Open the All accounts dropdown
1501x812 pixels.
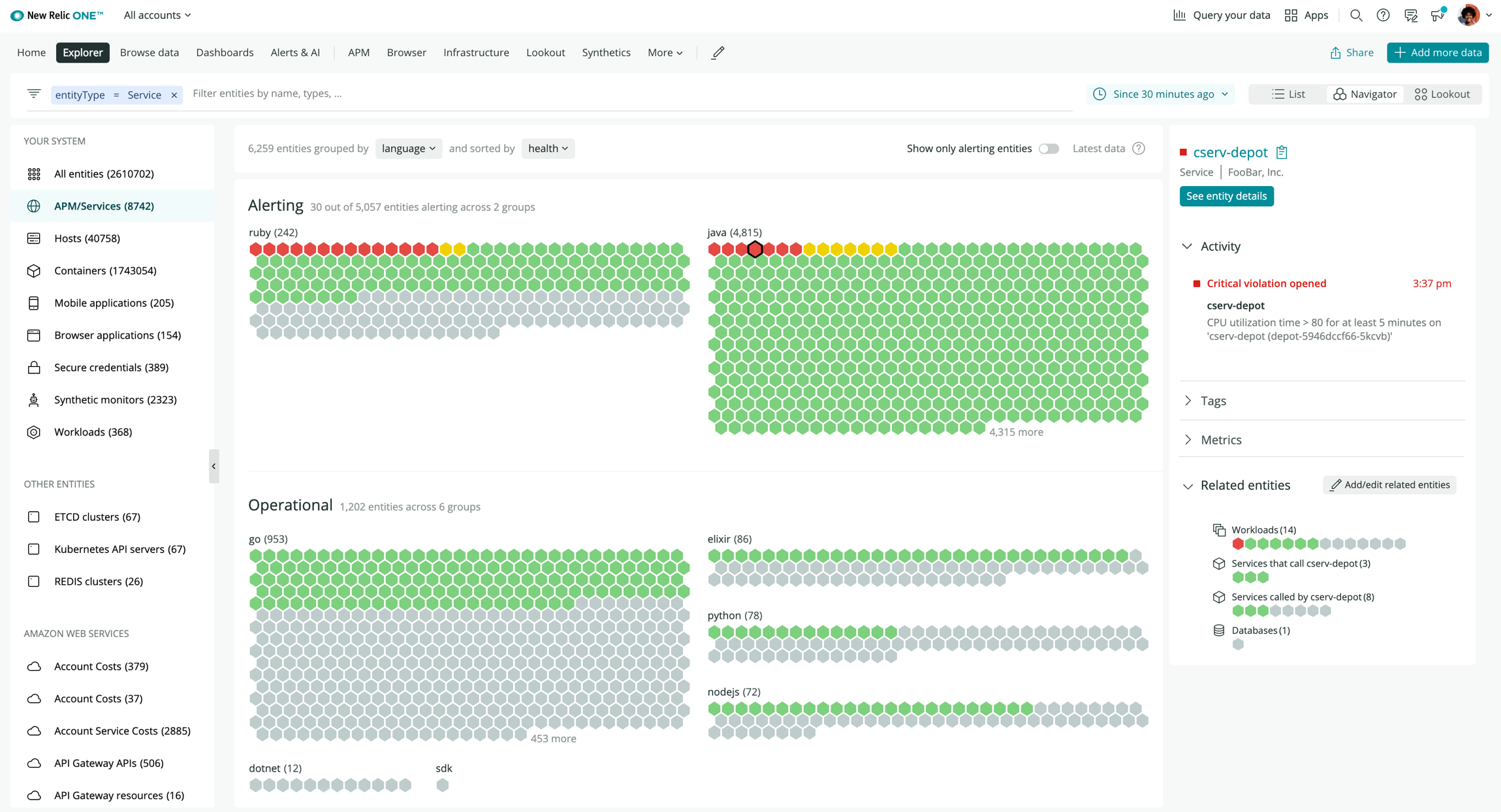[x=157, y=15]
